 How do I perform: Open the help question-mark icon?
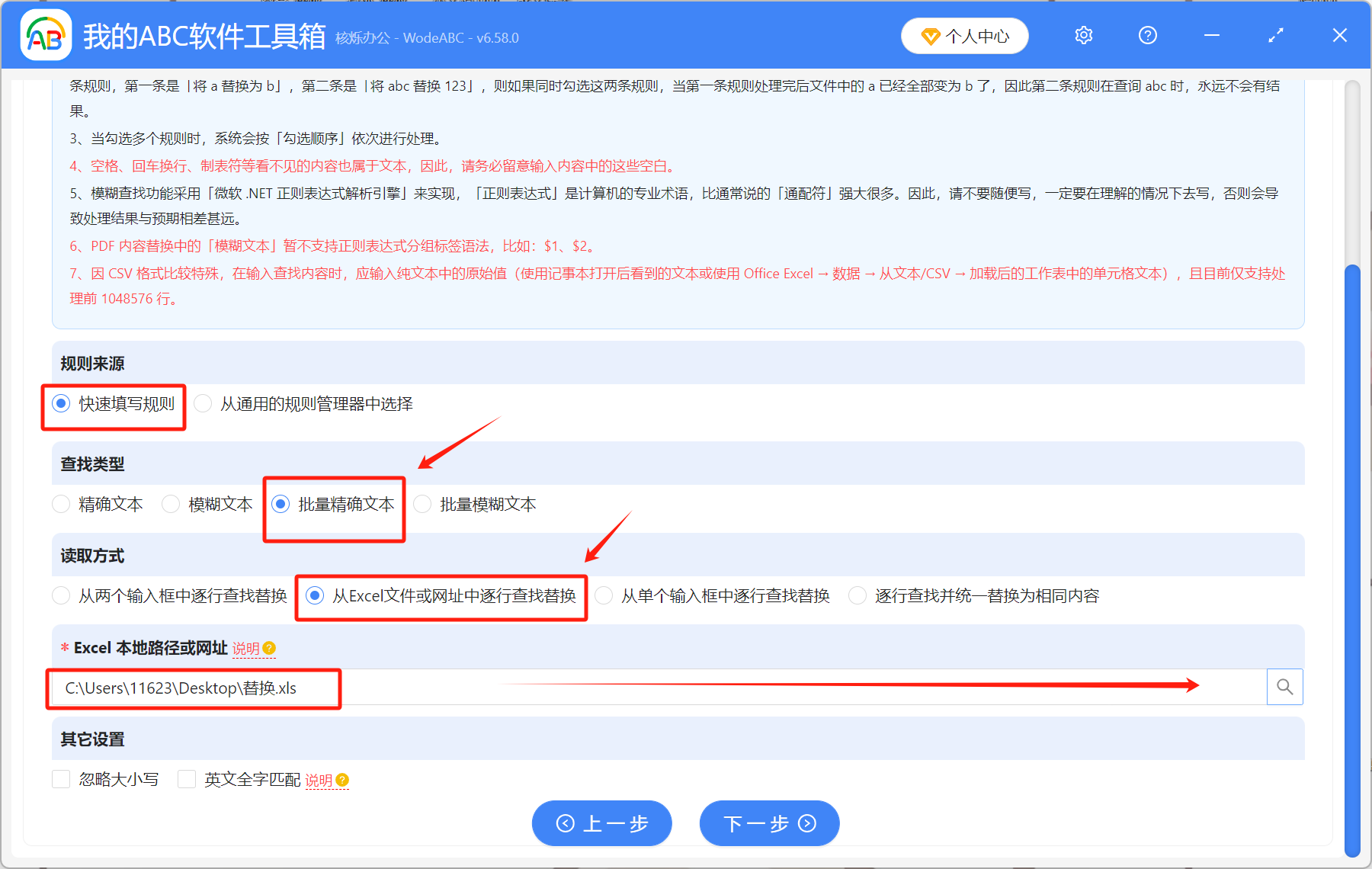(1147, 35)
